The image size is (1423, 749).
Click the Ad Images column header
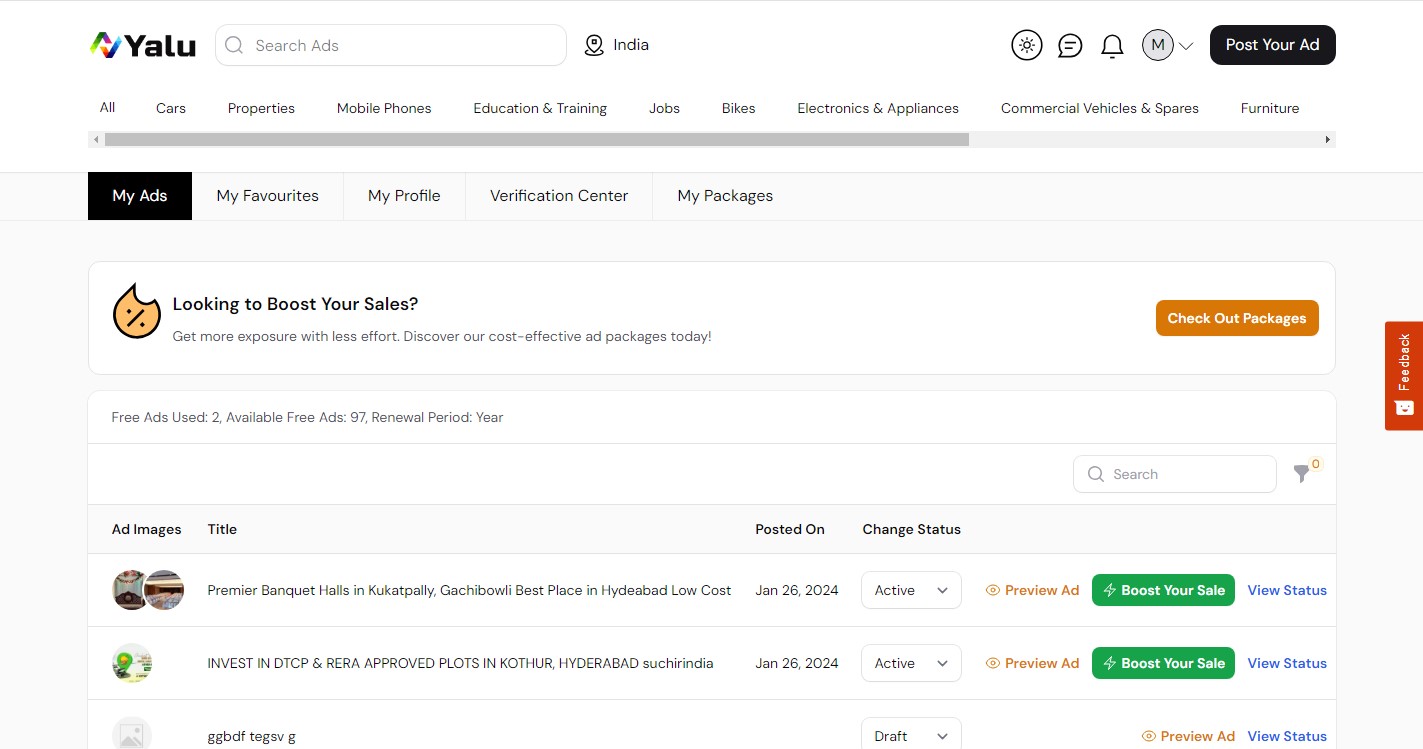tap(147, 529)
